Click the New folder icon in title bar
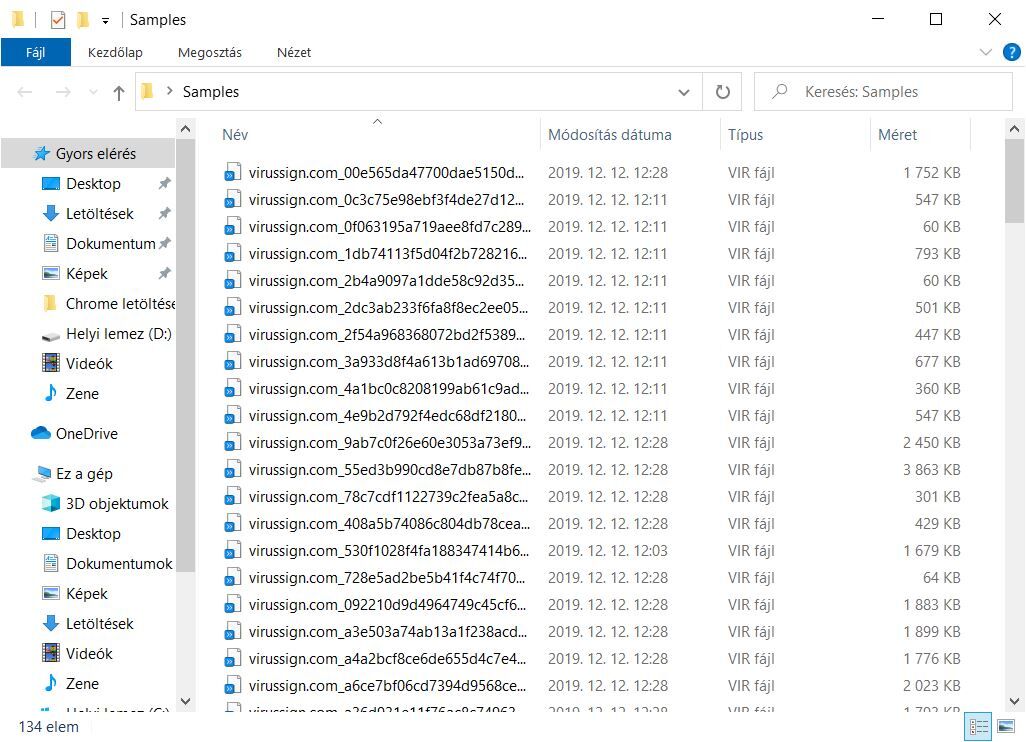 coord(82,20)
